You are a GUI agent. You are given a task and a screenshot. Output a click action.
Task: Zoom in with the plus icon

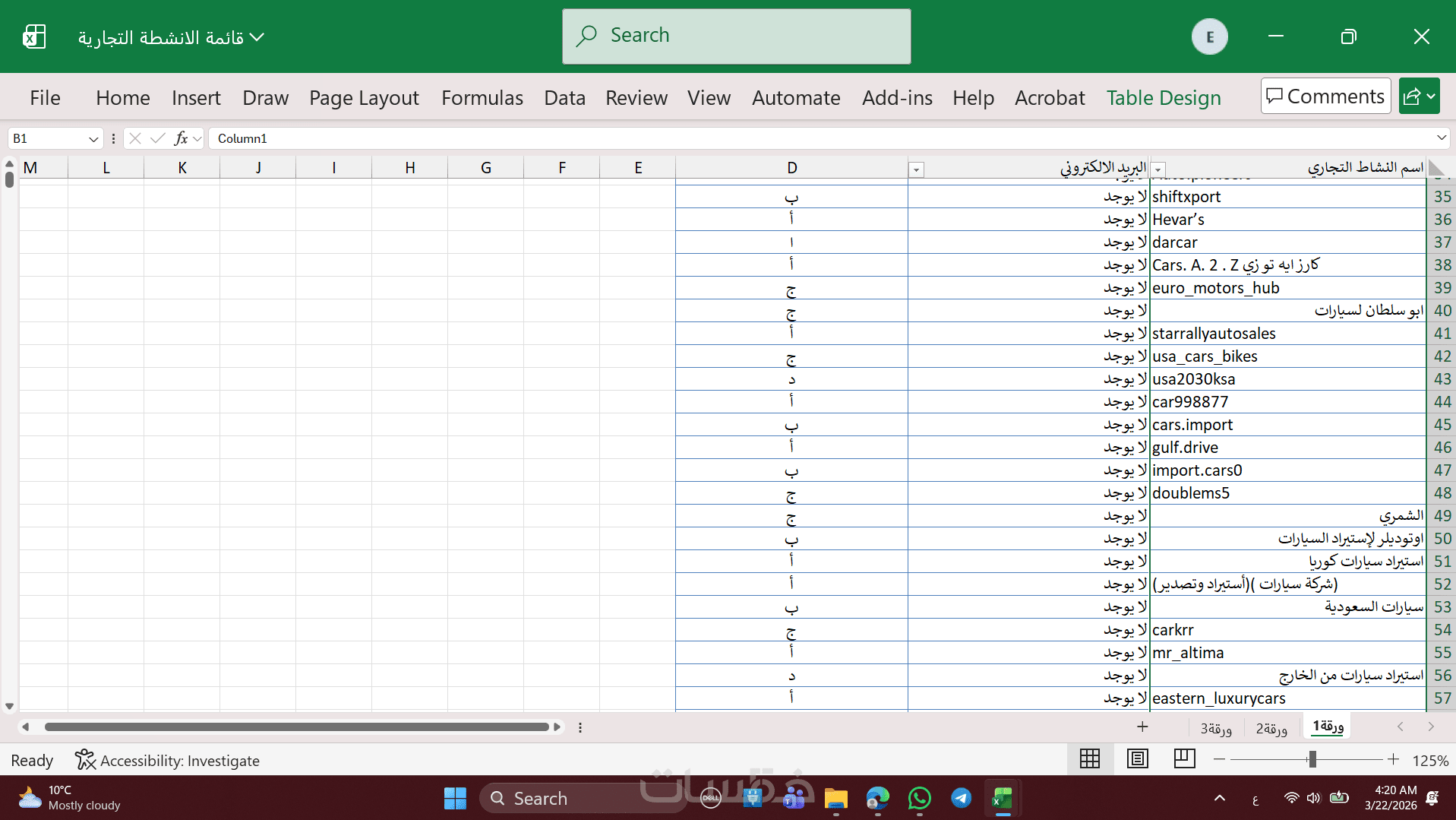tap(1393, 760)
